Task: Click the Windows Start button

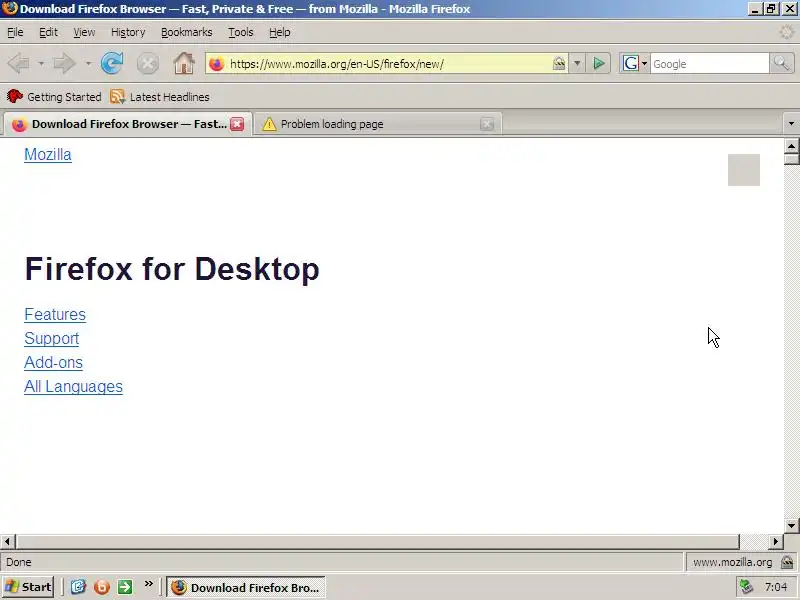Action: (x=28, y=587)
